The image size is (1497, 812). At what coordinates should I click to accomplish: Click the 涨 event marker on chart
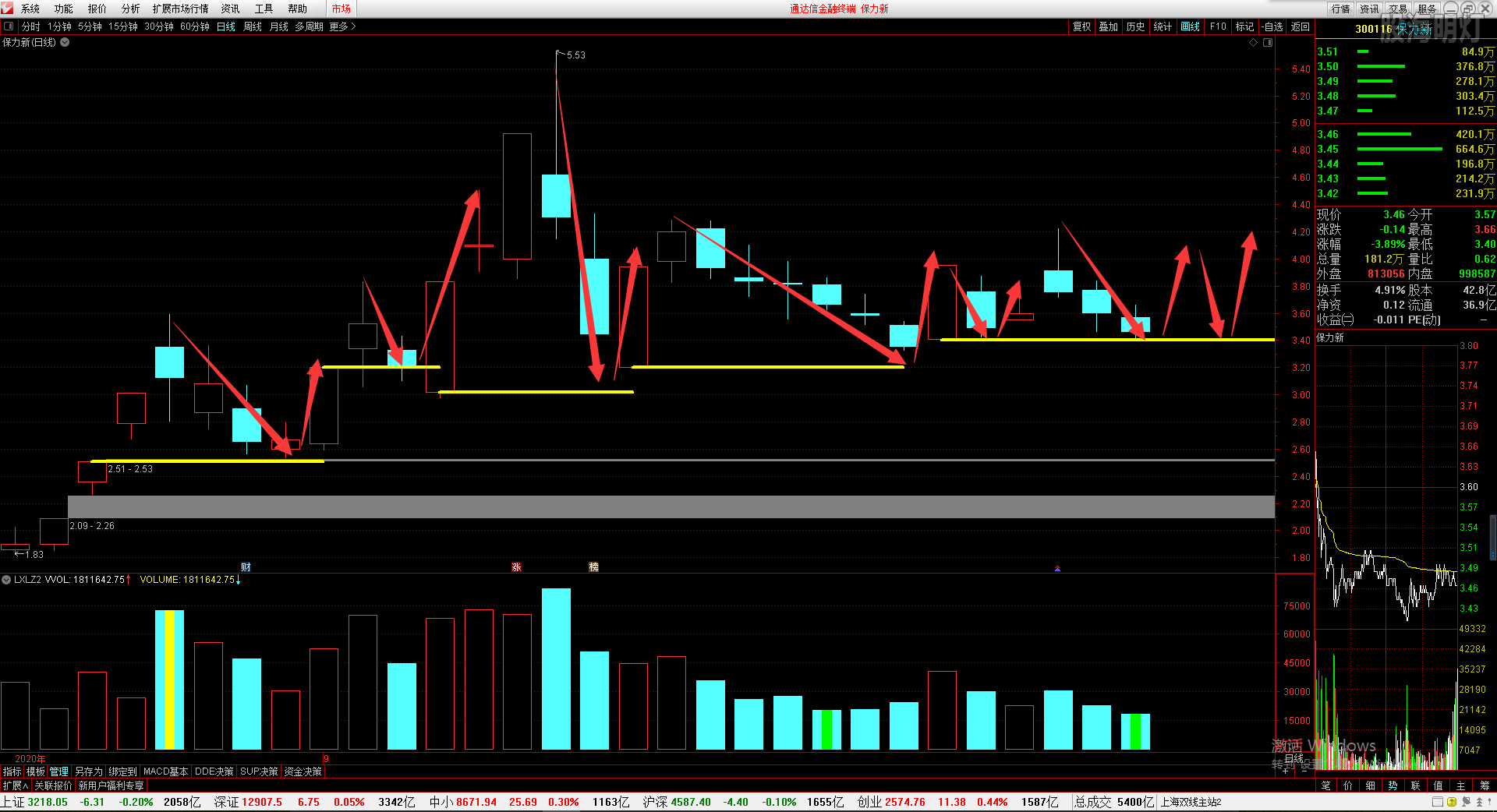[516, 567]
